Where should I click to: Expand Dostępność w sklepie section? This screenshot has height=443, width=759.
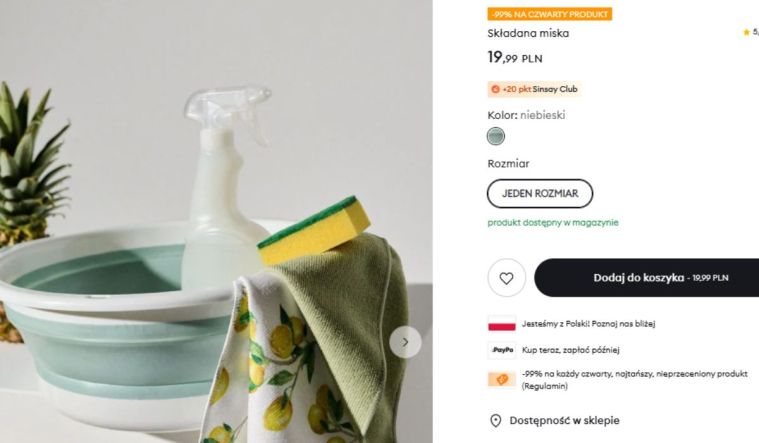point(564,421)
